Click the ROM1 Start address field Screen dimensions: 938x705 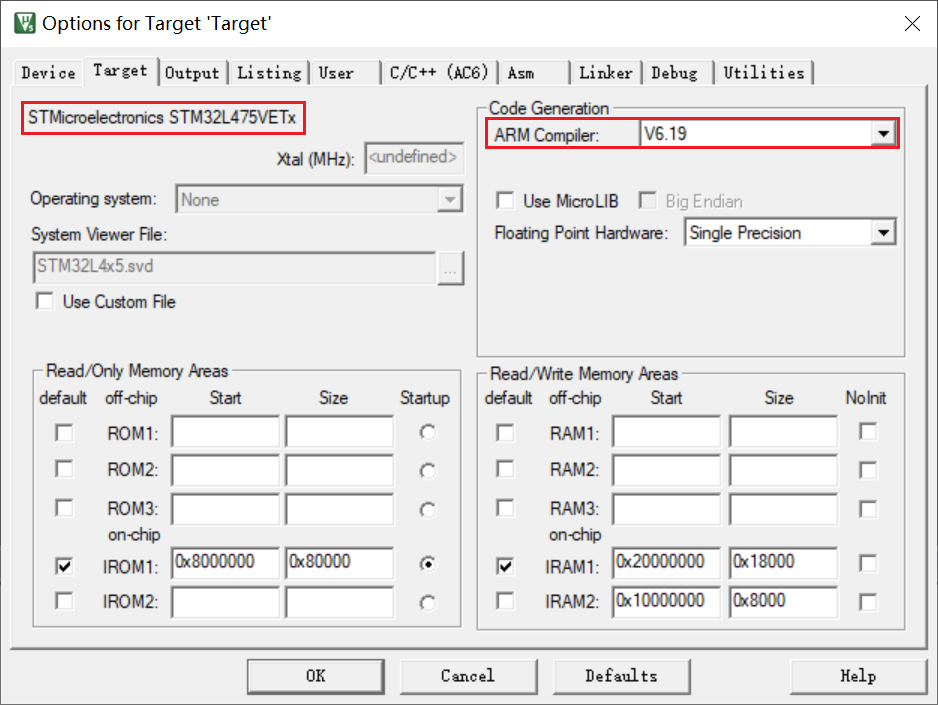point(226,432)
